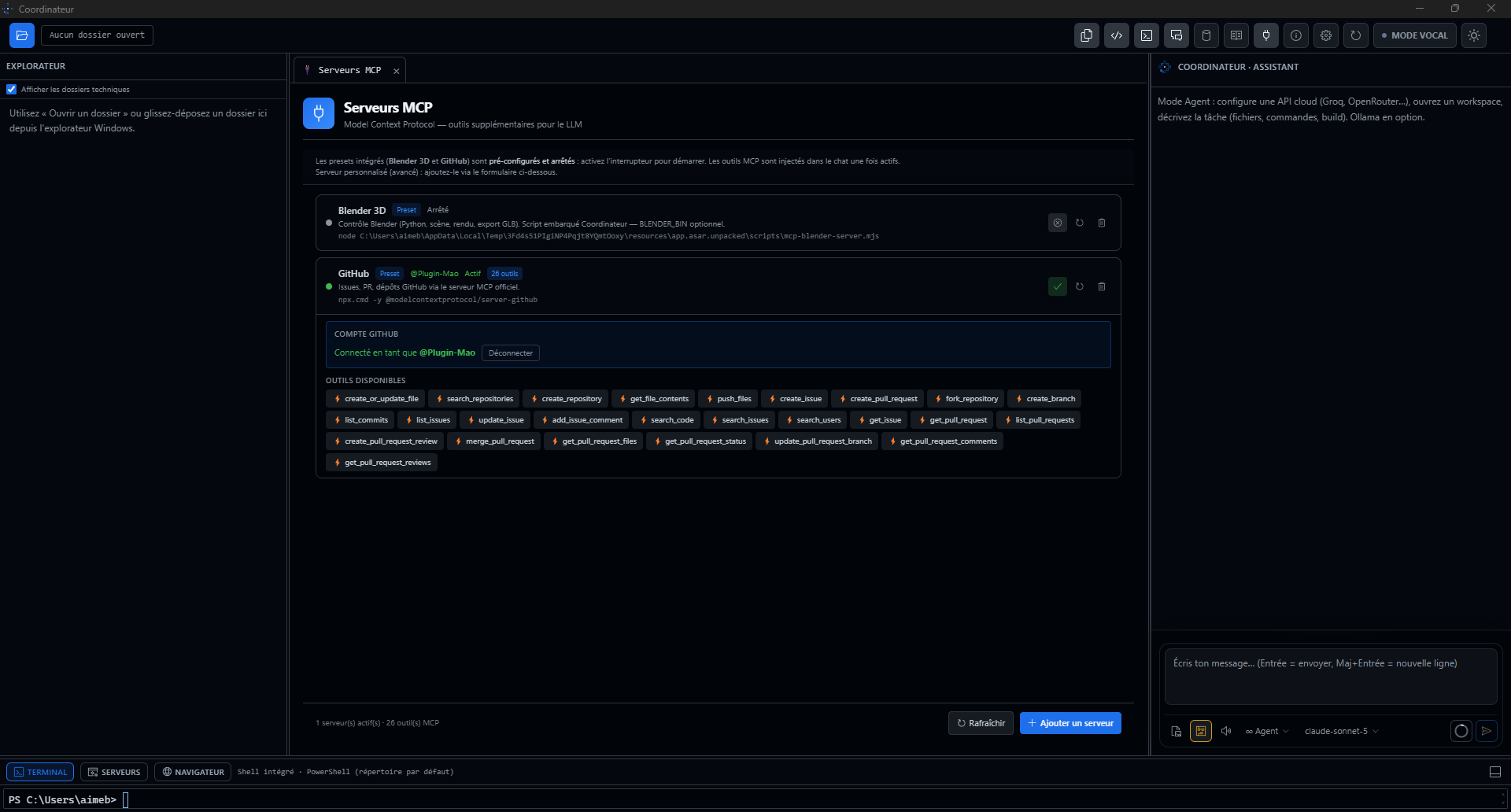Open settings gear icon in top toolbar
Image resolution: width=1511 pixels, height=812 pixels.
pyautogui.click(x=1326, y=35)
